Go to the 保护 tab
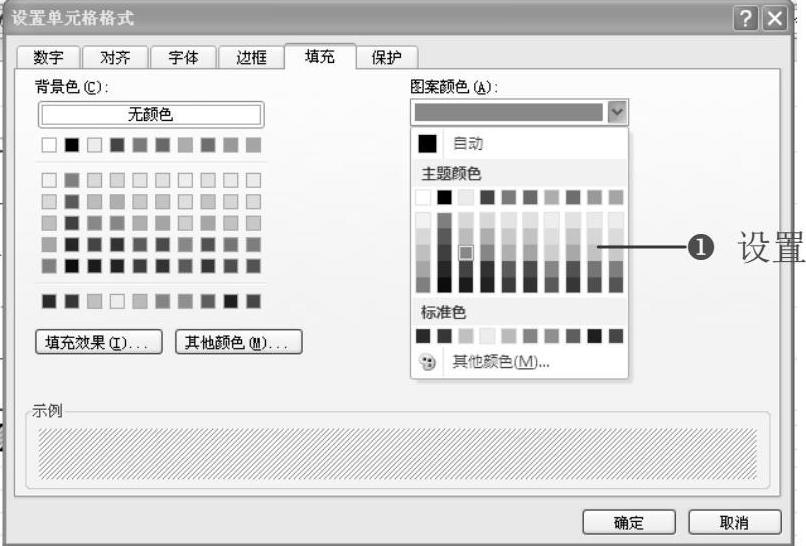This screenshot has height=546, width=806. point(387,57)
